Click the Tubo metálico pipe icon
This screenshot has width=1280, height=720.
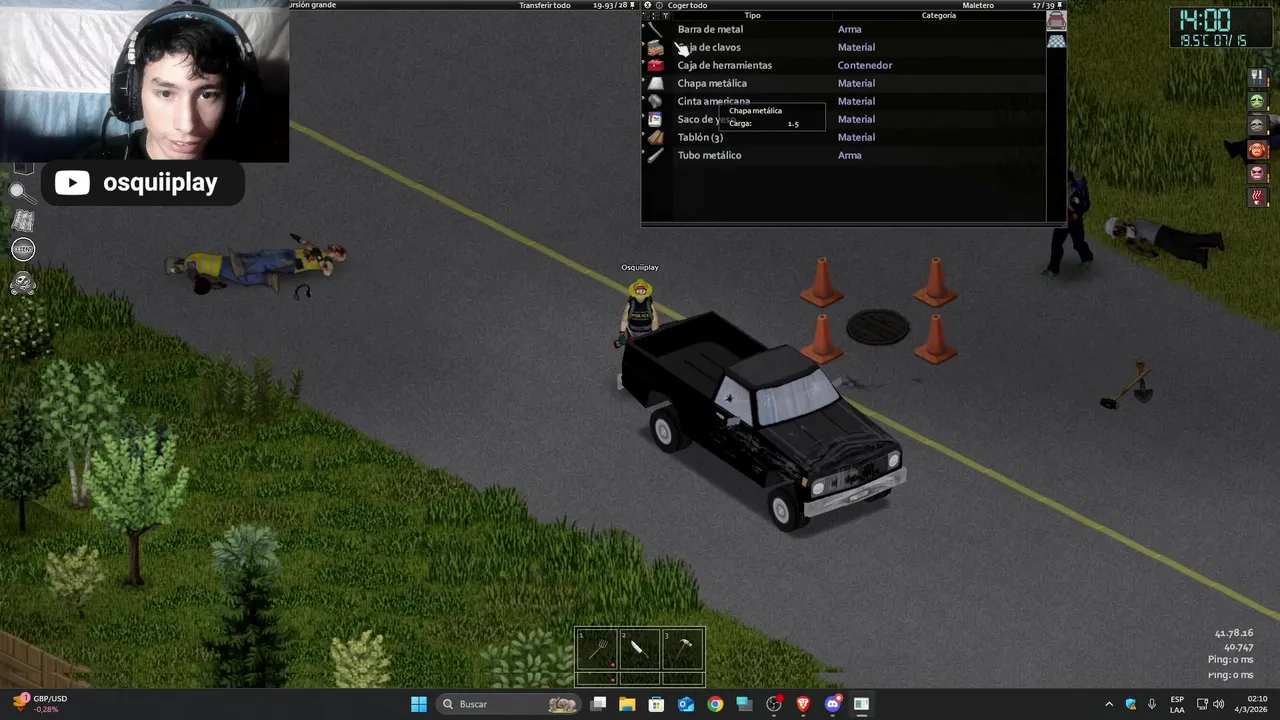click(x=655, y=155)
